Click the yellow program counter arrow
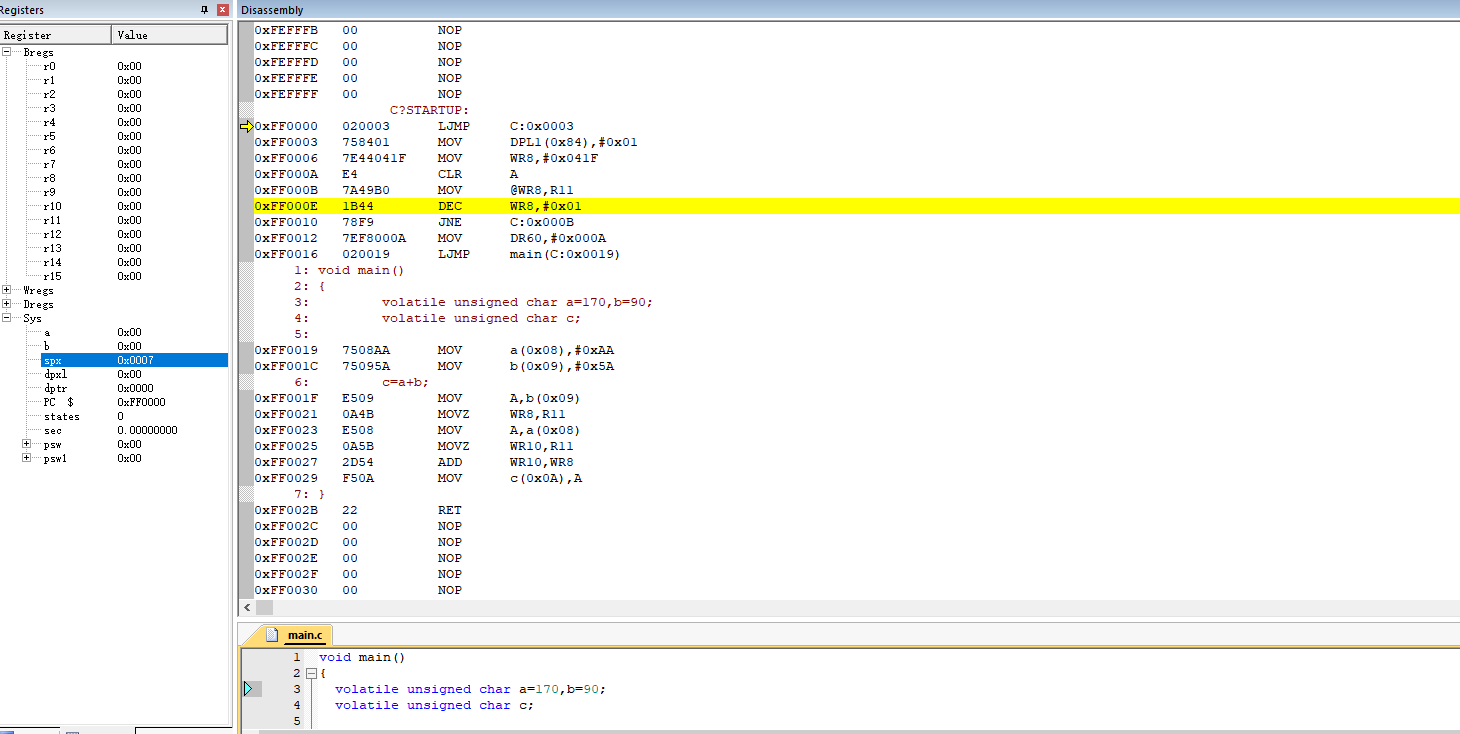The image size is (1460, 734). click(247, 126)
